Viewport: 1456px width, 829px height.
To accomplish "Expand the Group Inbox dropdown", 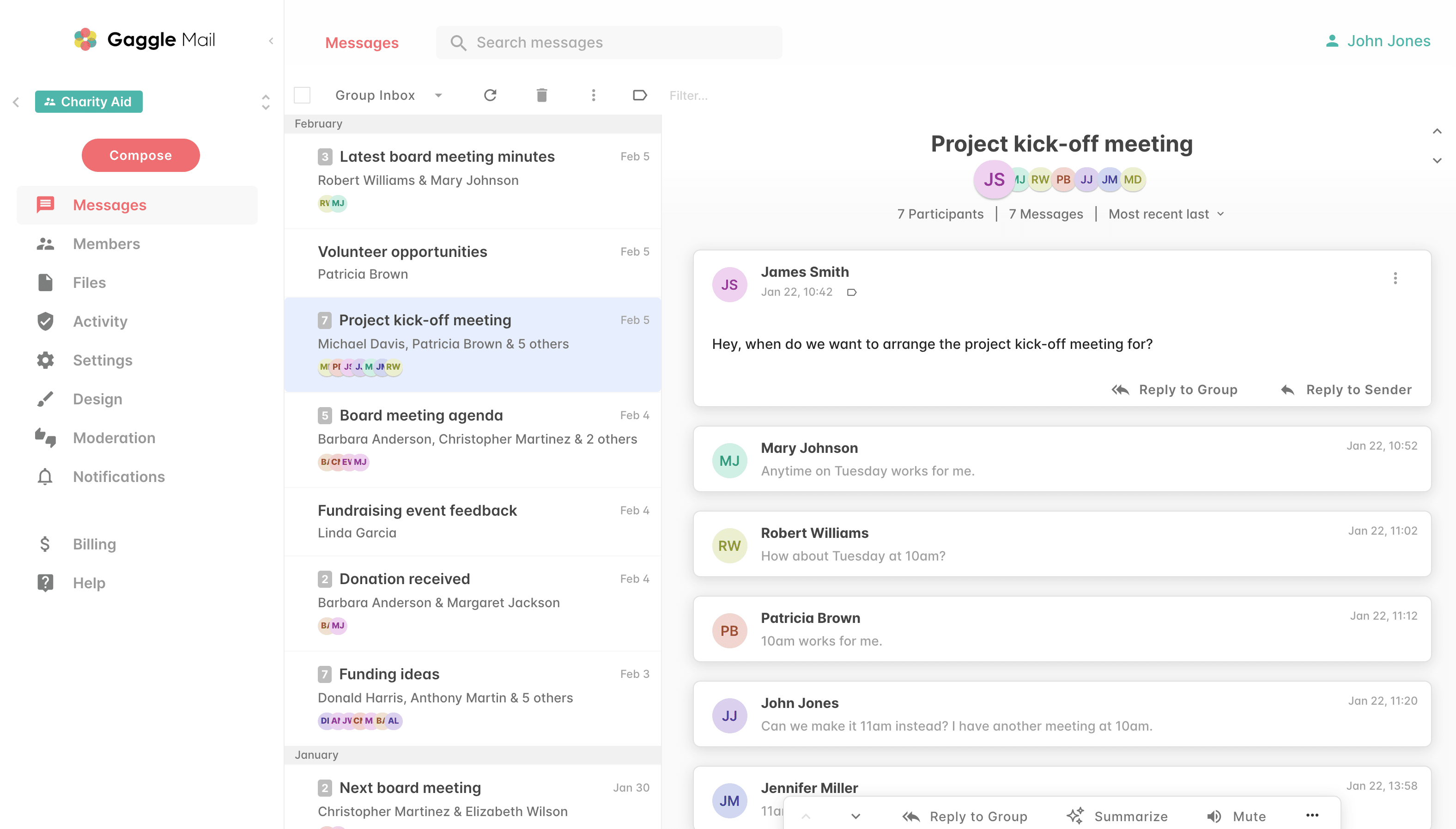I will click(437, 95).
